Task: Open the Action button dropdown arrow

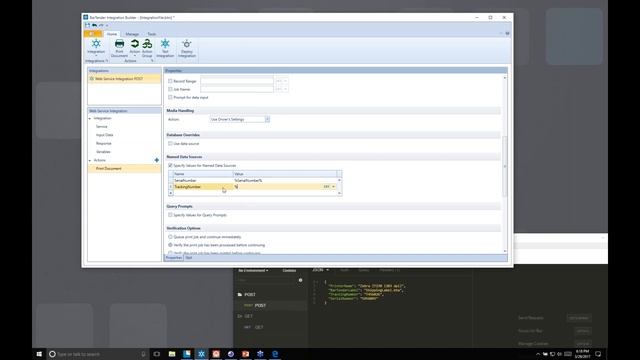Action: click(134, 56)
